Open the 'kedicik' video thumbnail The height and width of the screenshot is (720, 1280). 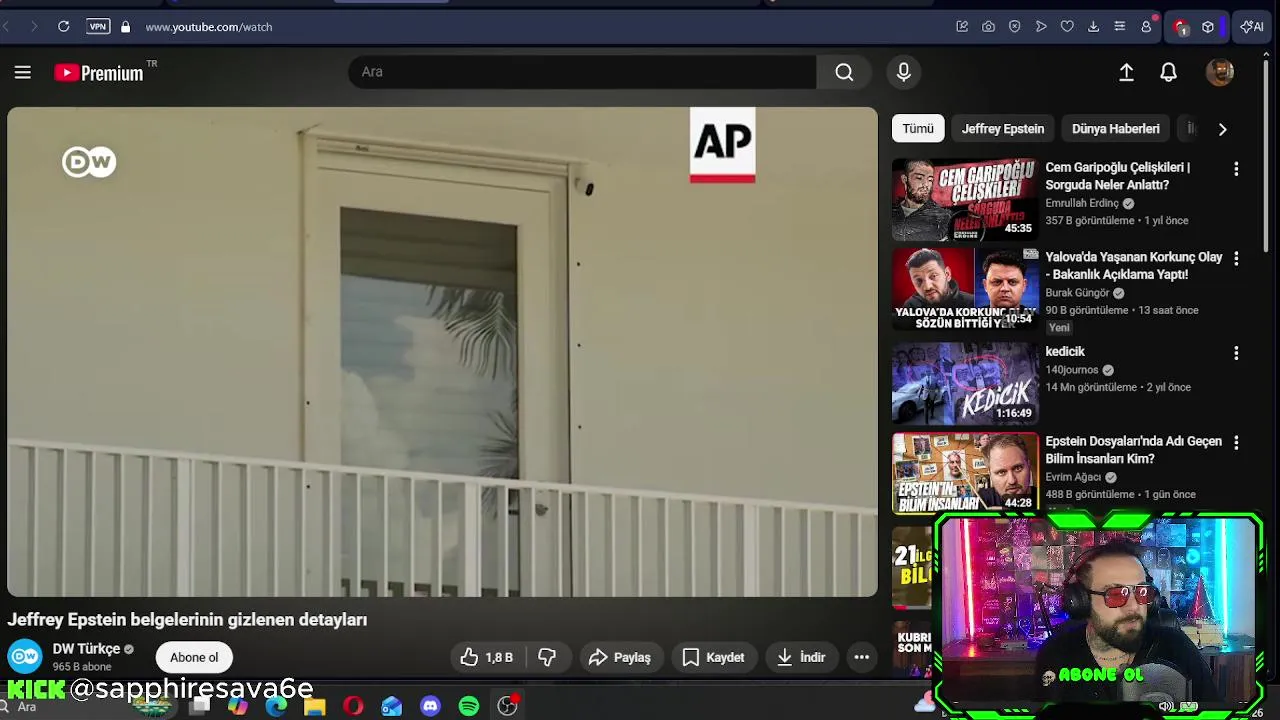click(x=965, y=384)
